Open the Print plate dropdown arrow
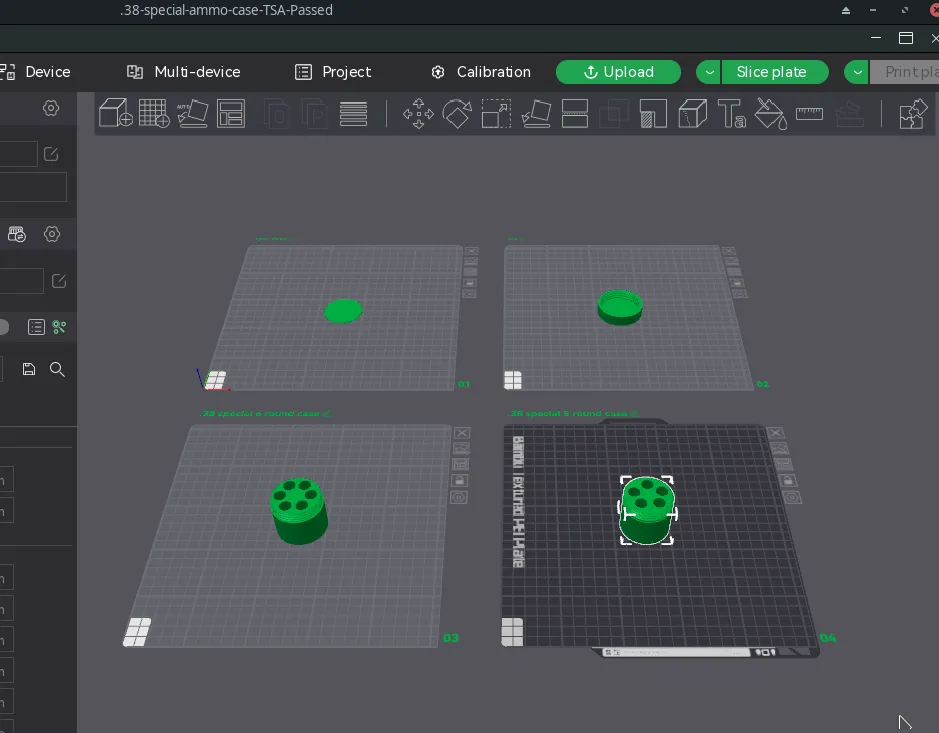Screen dimensions: 939x733 point(857,72)
